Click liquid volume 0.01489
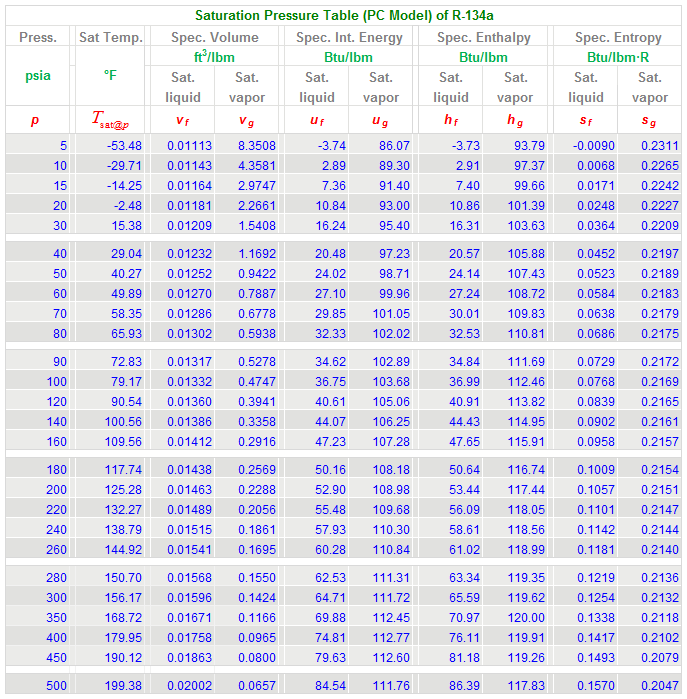Screen dimensions: 687x699 (x=189, y=510)
